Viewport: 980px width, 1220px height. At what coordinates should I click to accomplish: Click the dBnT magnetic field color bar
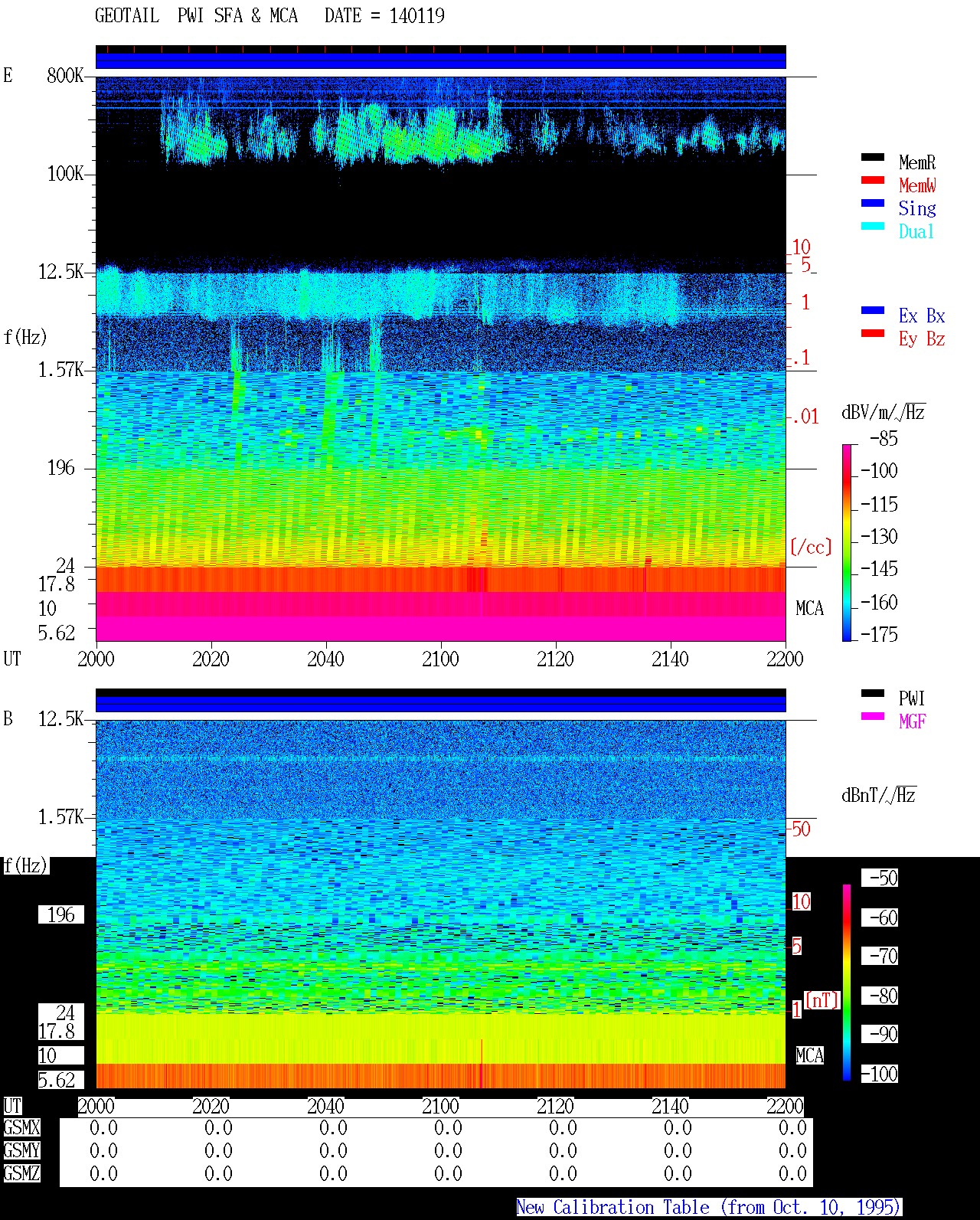(x=847, y=983)
